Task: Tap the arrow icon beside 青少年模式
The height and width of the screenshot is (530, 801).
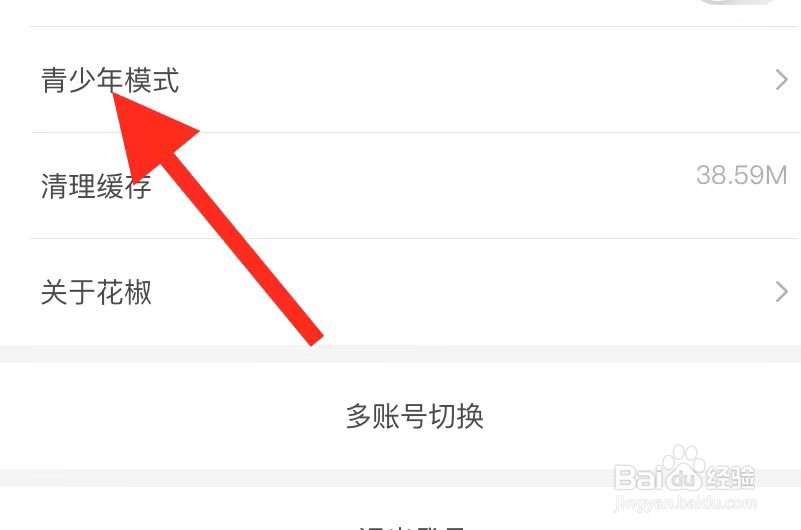Action: click(781, 80)
